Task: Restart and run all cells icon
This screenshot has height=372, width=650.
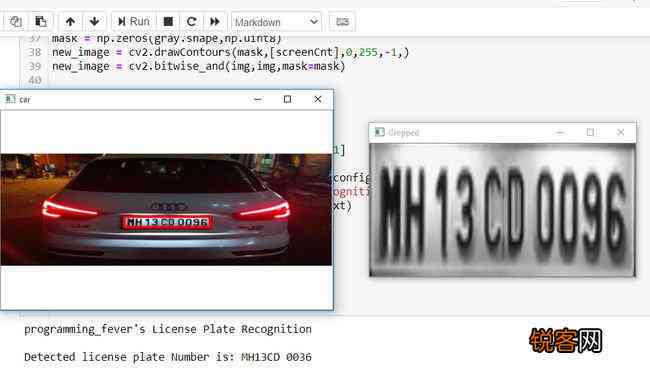Action: coord(215,22)
